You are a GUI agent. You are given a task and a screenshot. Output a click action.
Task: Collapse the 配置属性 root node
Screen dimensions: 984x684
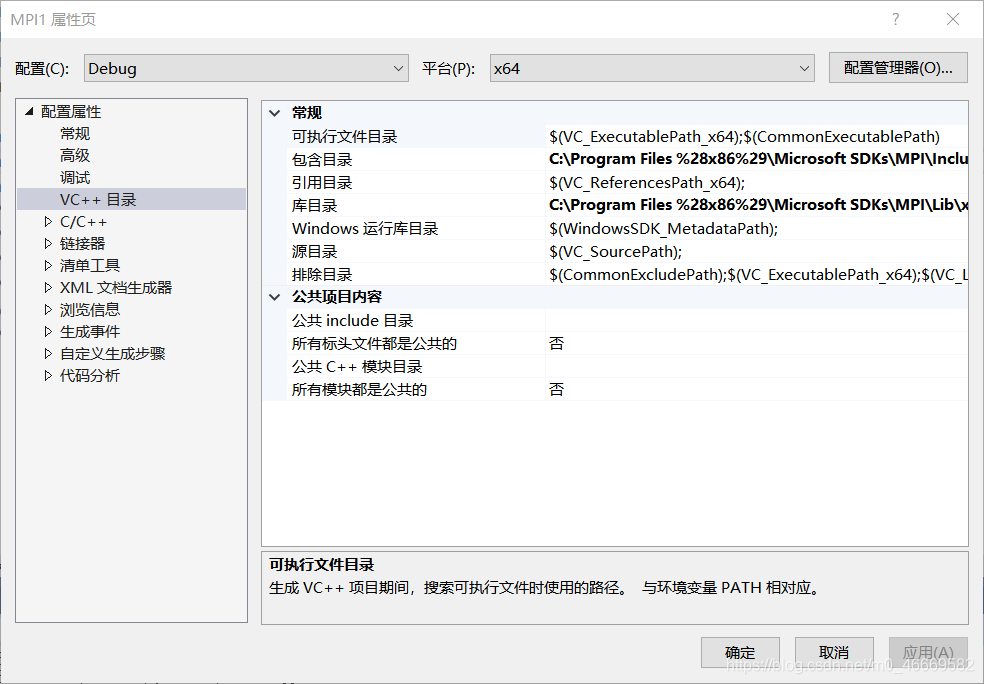coord(29,111)
